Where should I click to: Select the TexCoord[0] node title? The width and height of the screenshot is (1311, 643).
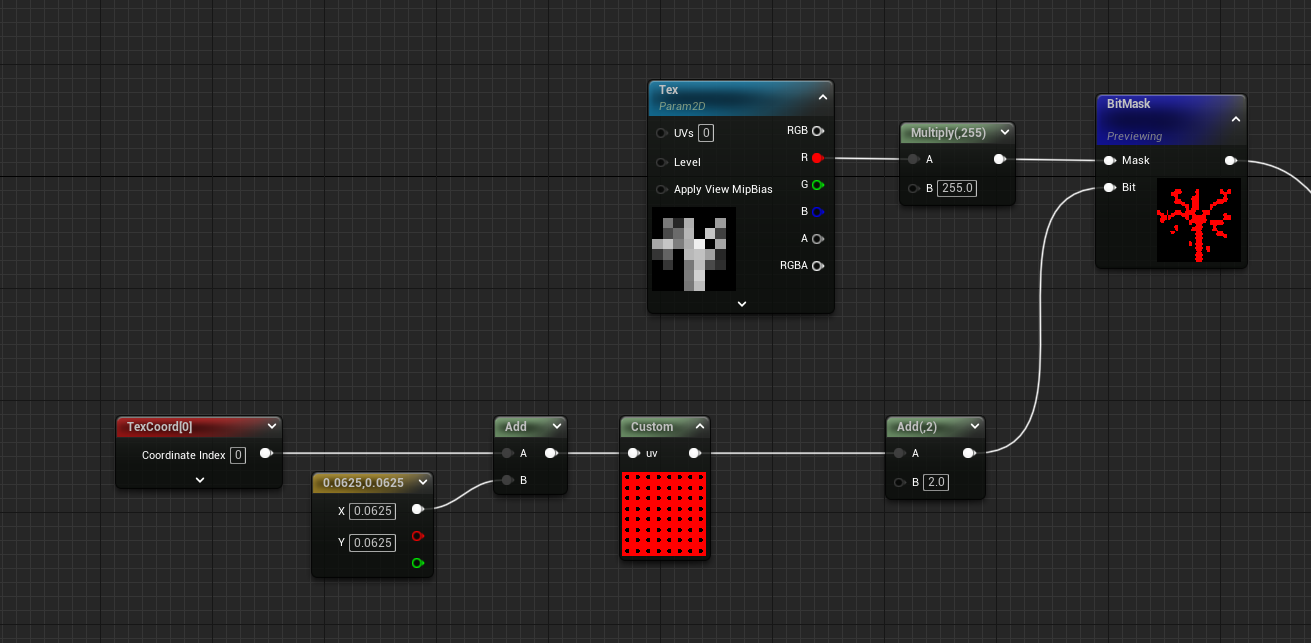pos(160,426)
